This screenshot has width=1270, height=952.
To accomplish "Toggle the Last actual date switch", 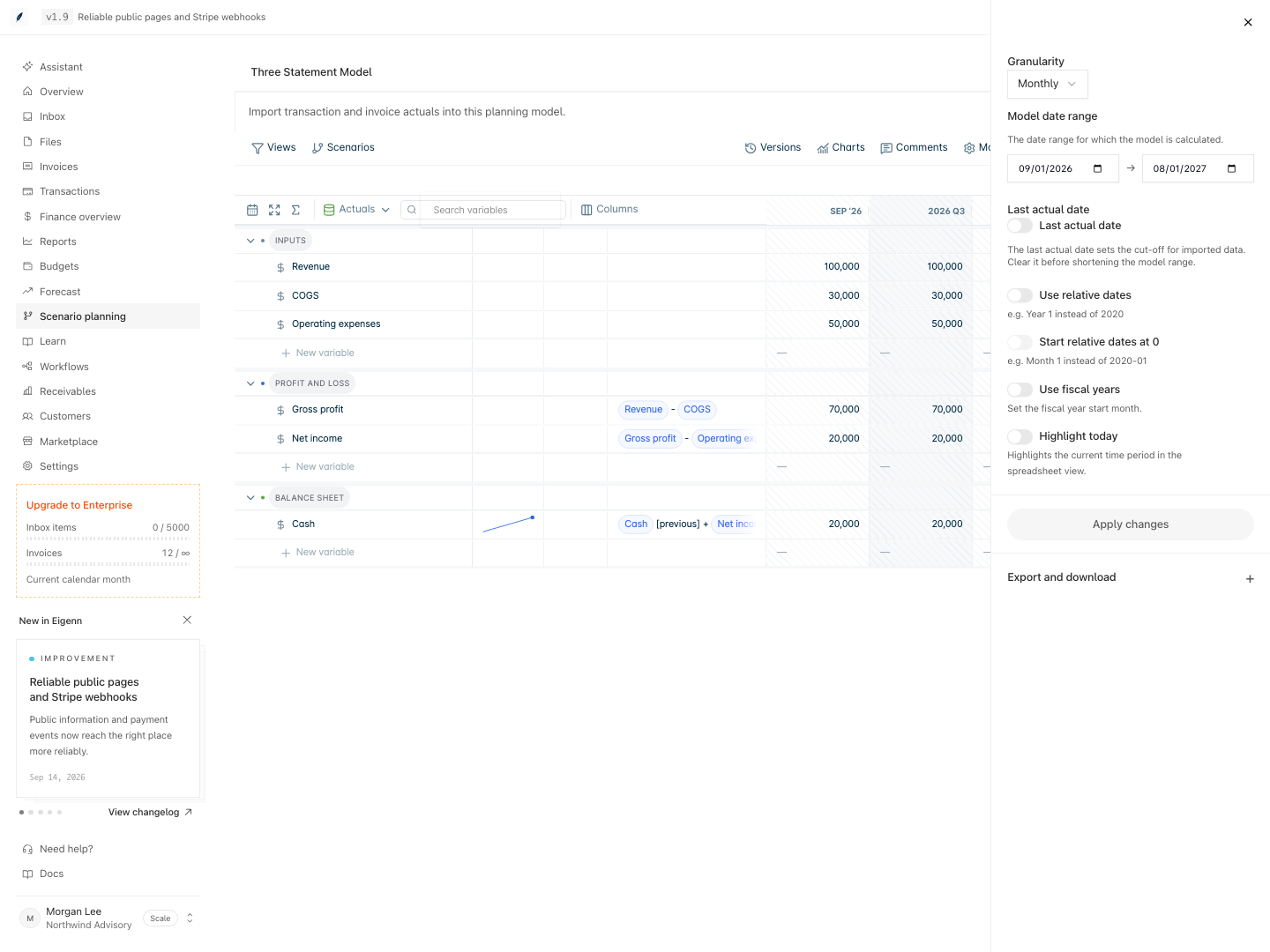I will point(1020,226).
